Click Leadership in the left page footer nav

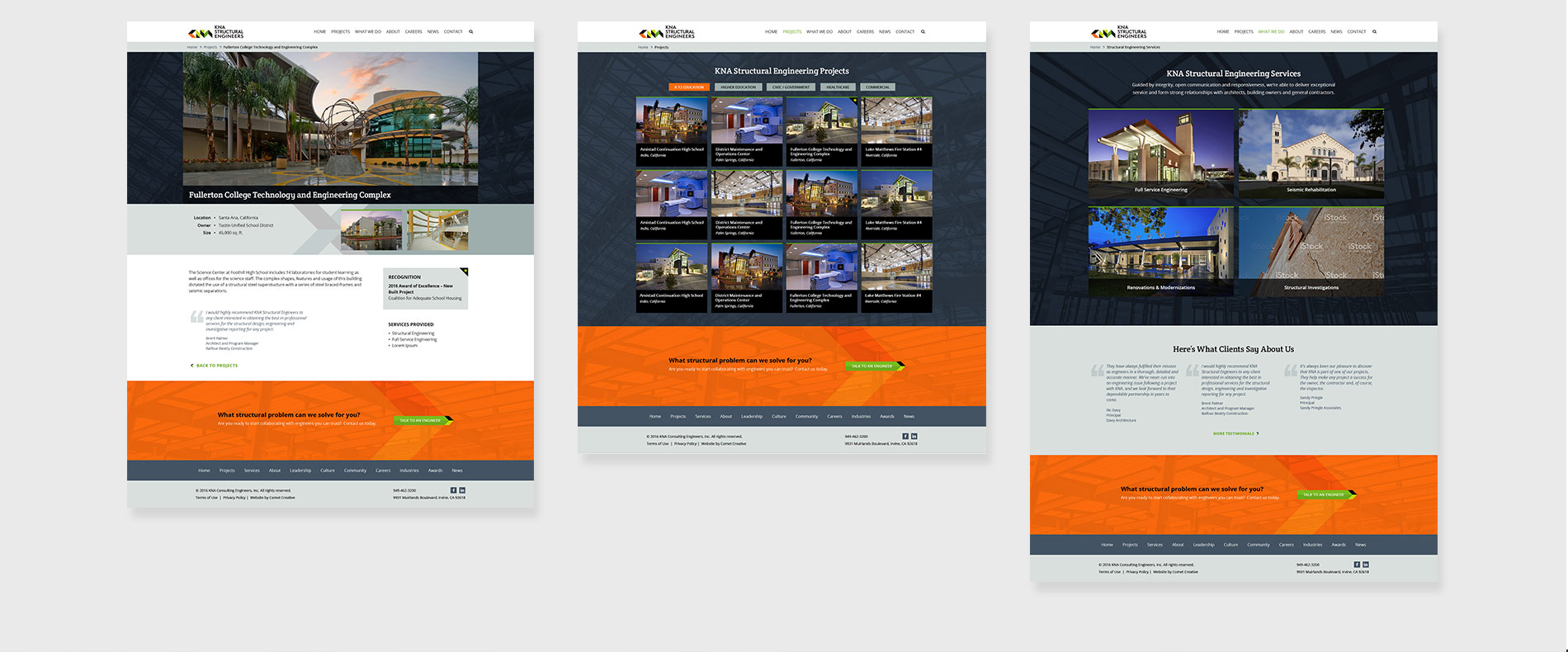coord(300,470)
